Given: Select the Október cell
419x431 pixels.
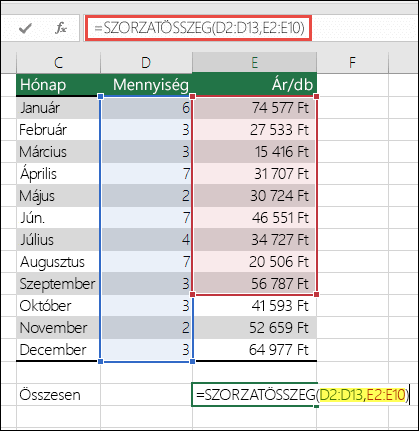Looking at the screenshot, I should click(x=58, y=306).
